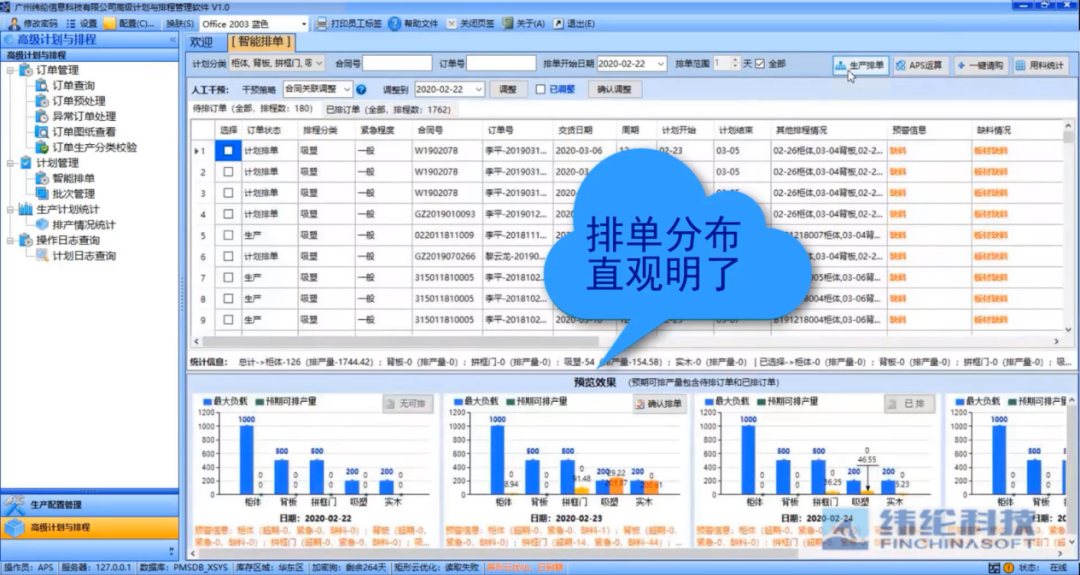This screenshot has width=1080, height=575.
Task: Click yellow warning icon in status bar
Action: tap(1008, 568)
